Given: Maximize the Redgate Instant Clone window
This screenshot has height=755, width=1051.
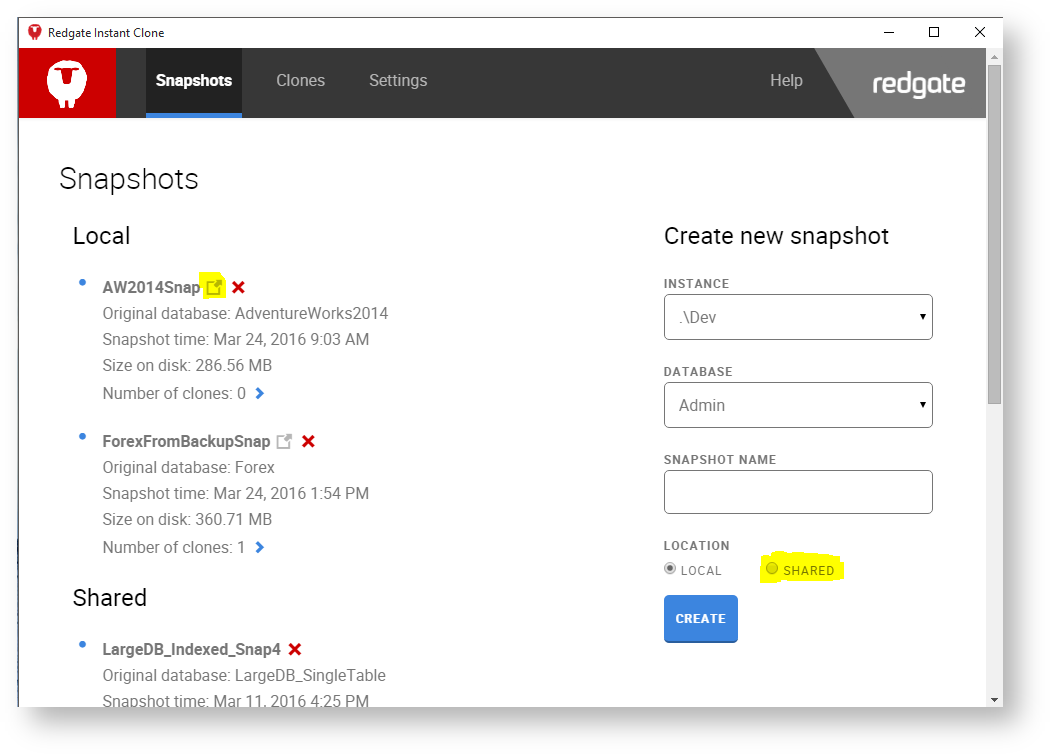Looking at the screenshot, I should click(x=934, y=32).
